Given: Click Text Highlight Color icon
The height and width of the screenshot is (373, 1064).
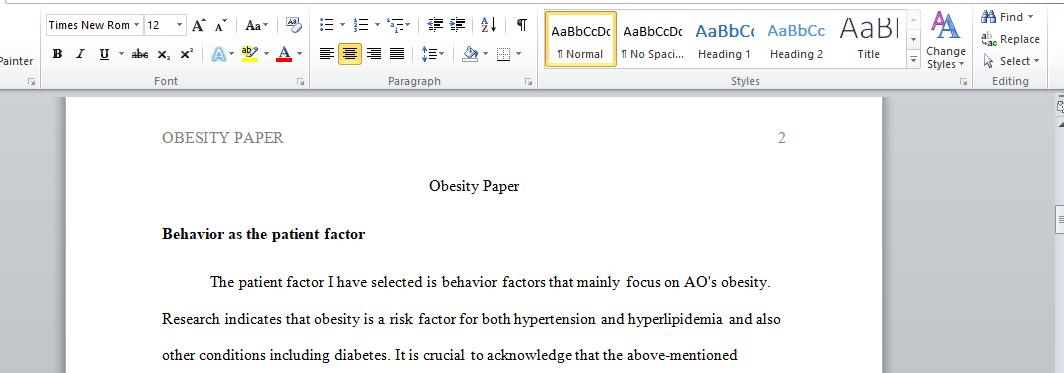Looking at the screenshot, I should [x=250, y=54].
